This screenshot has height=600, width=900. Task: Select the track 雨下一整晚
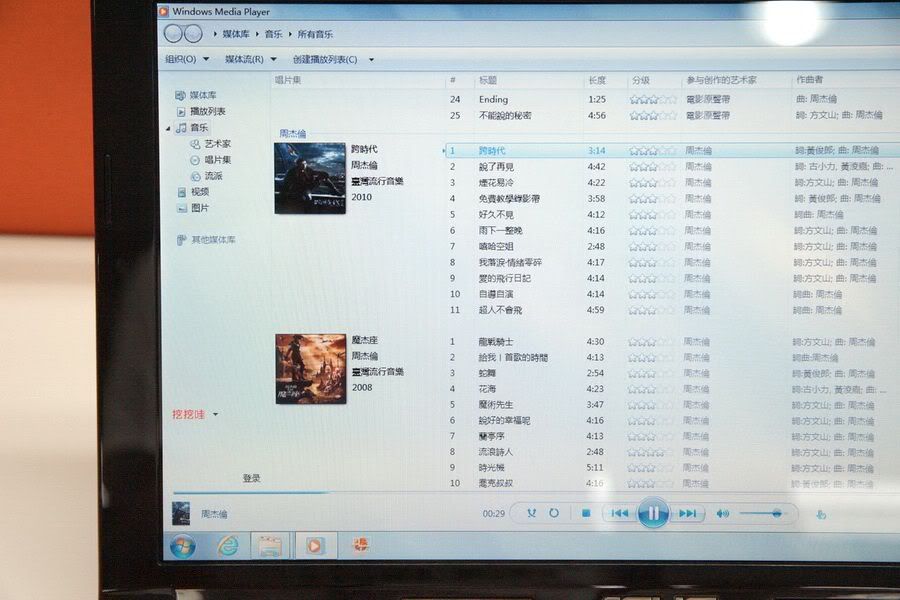pyautogui.click(x=500, y=231)
